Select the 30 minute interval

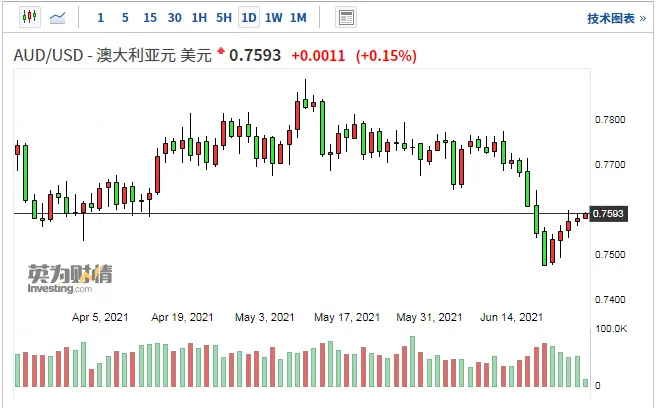click(174, 18)
